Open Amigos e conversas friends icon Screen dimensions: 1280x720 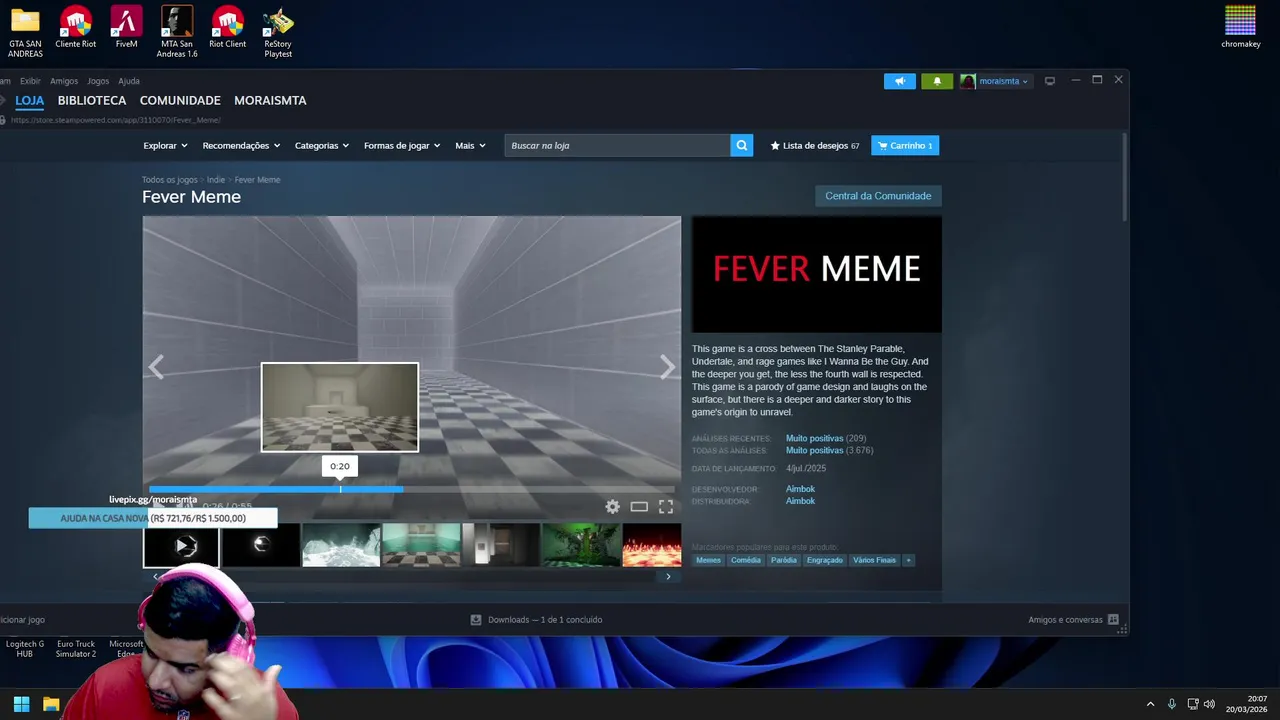(1113, 620)
